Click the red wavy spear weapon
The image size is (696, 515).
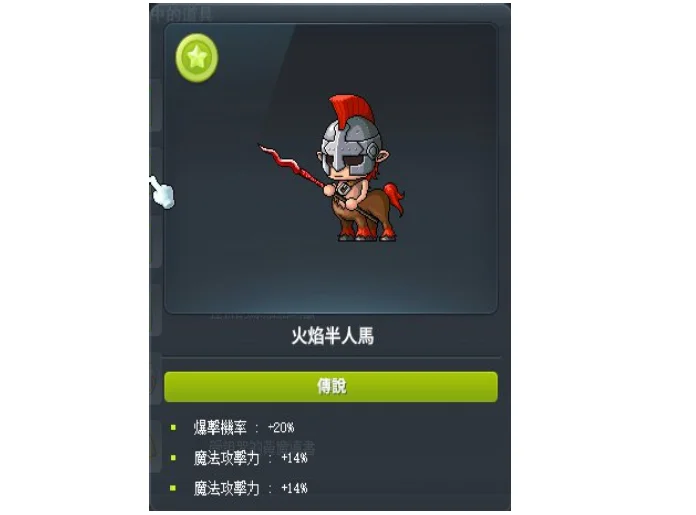coord(293,169)
